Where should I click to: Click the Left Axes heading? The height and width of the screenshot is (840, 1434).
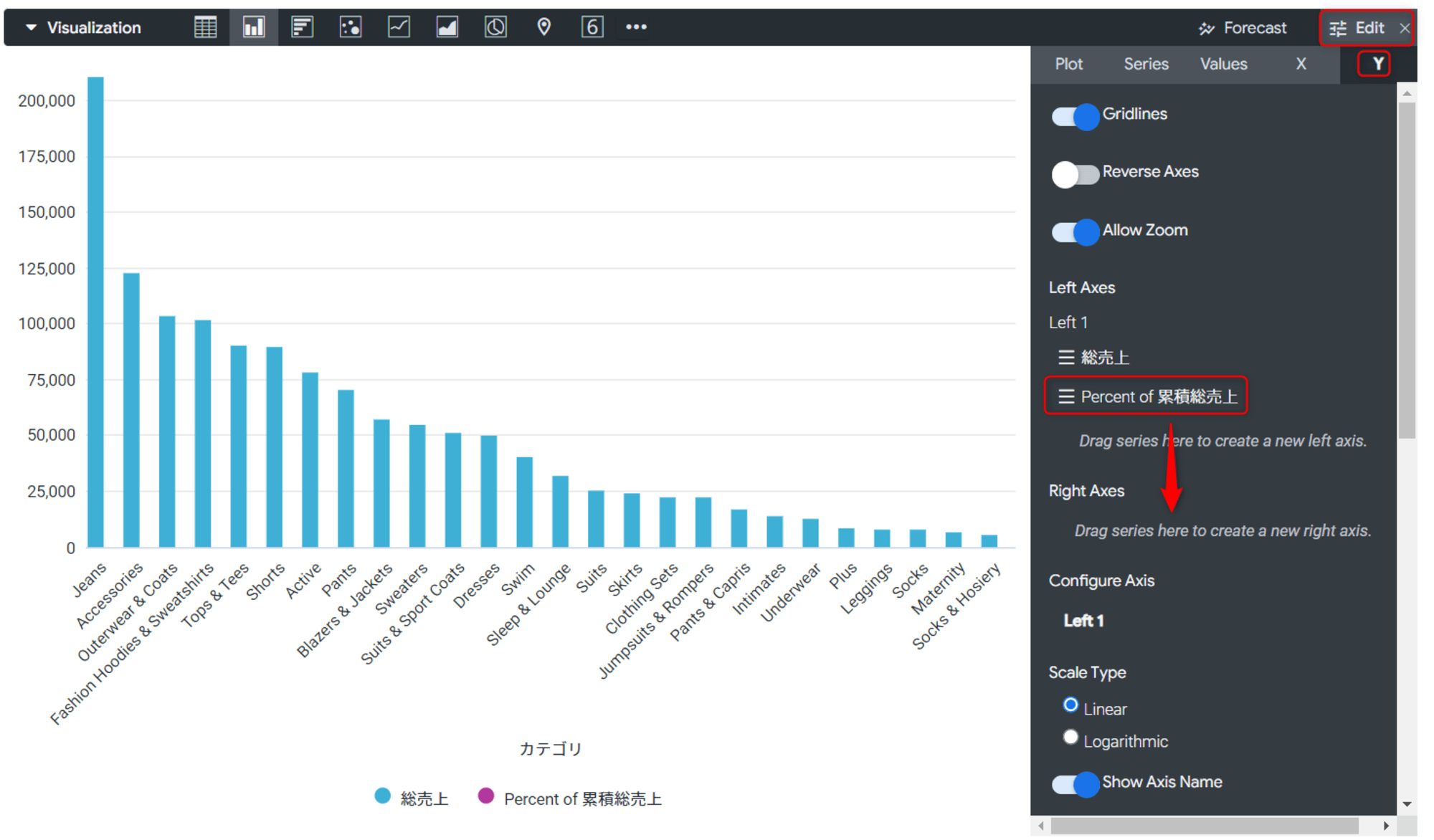1082,287
